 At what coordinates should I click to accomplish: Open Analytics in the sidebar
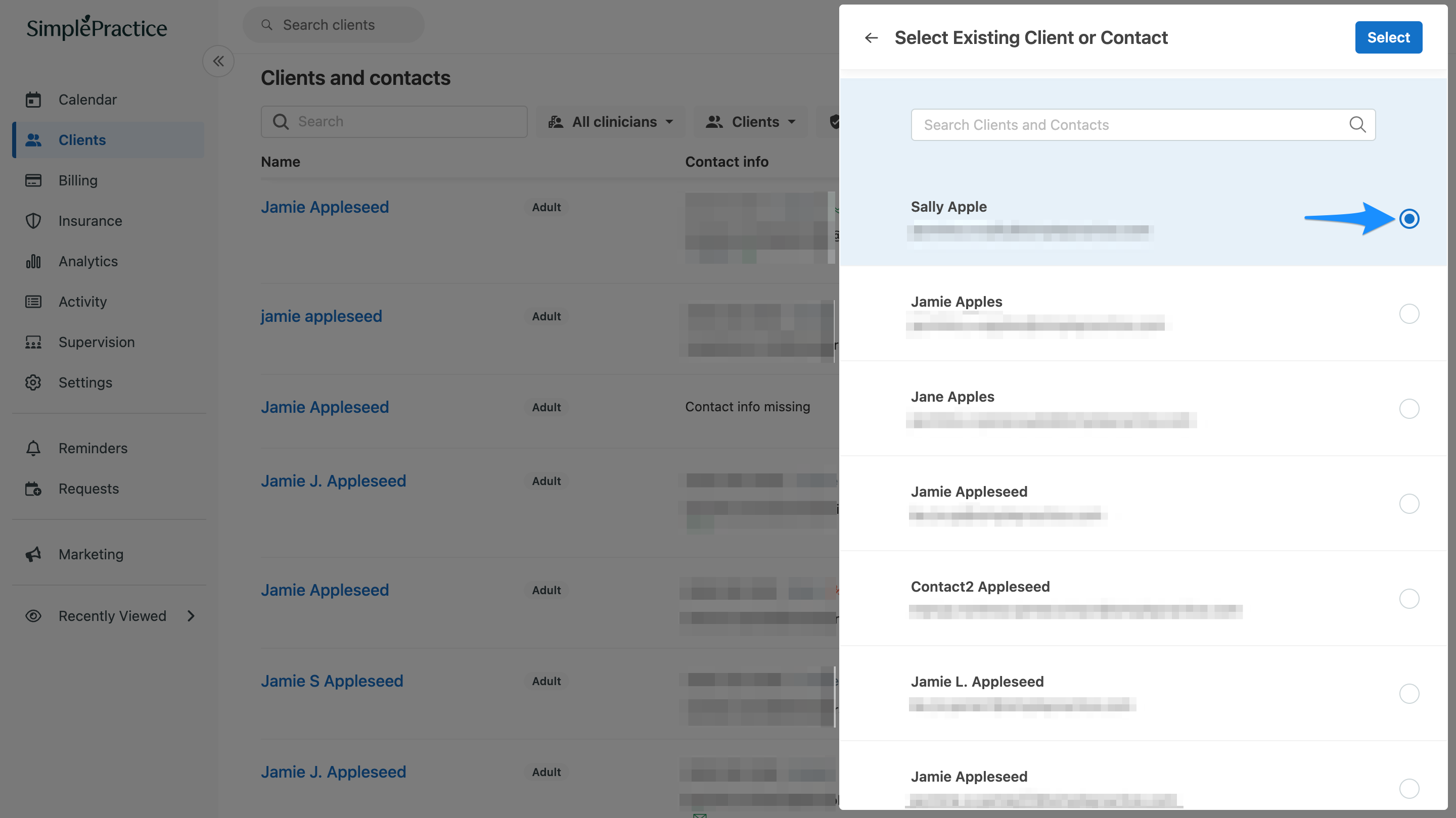click(88, 261)
